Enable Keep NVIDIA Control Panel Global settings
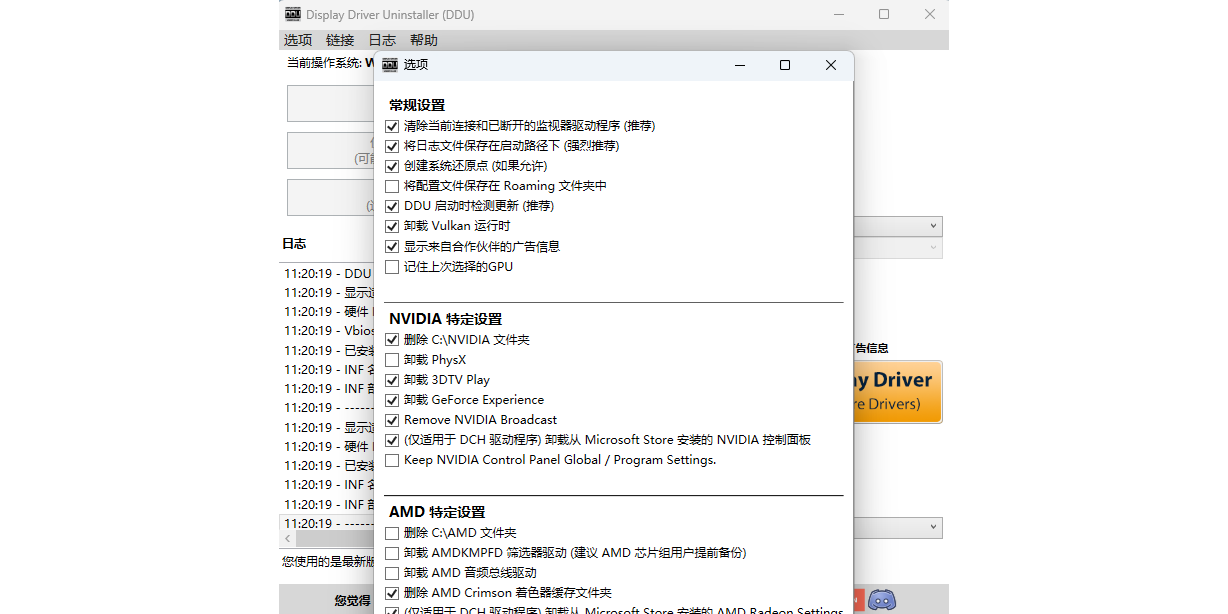Screen dimensions: 1228x614 392,460
